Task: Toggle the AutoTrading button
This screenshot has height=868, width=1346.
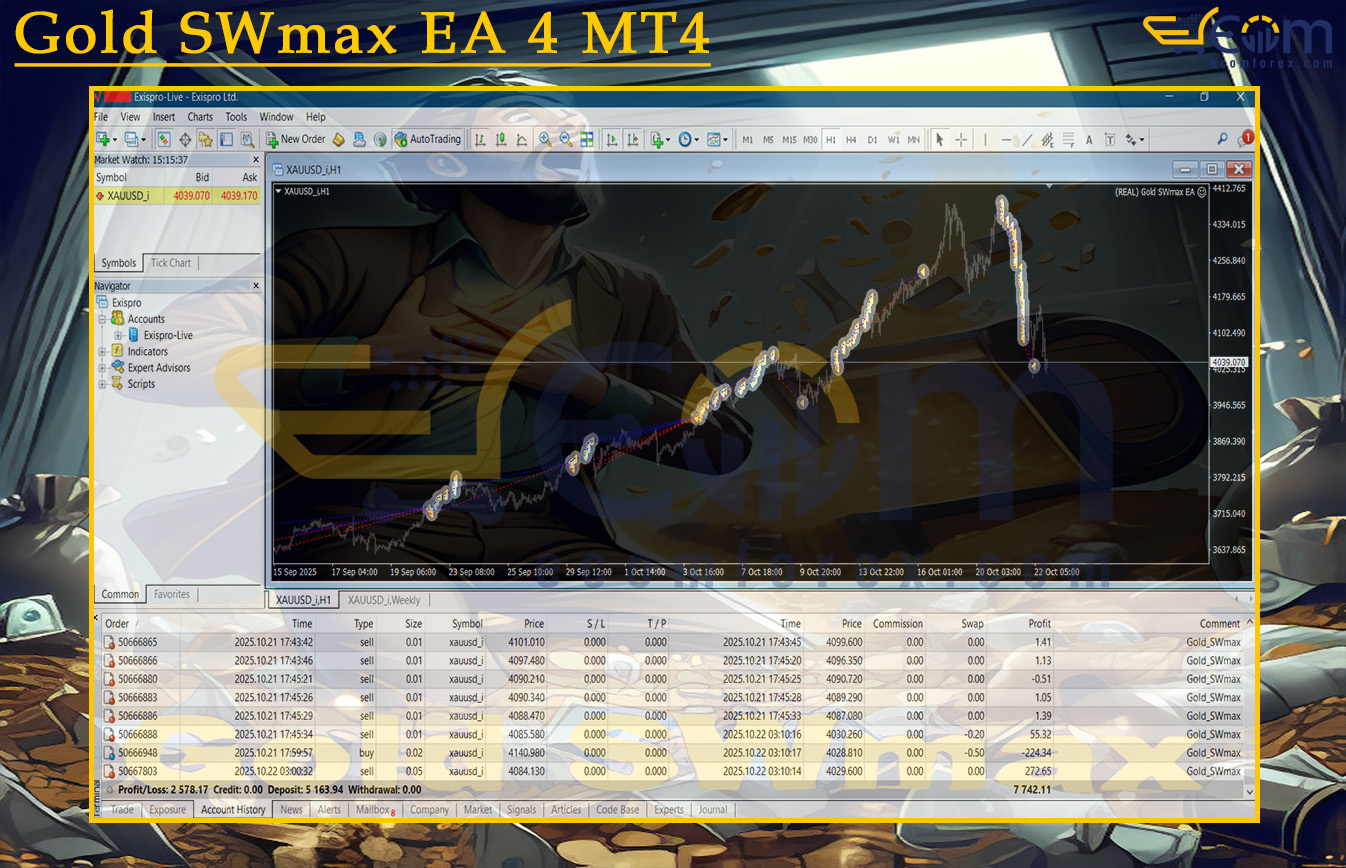Action: pos(428,140)
